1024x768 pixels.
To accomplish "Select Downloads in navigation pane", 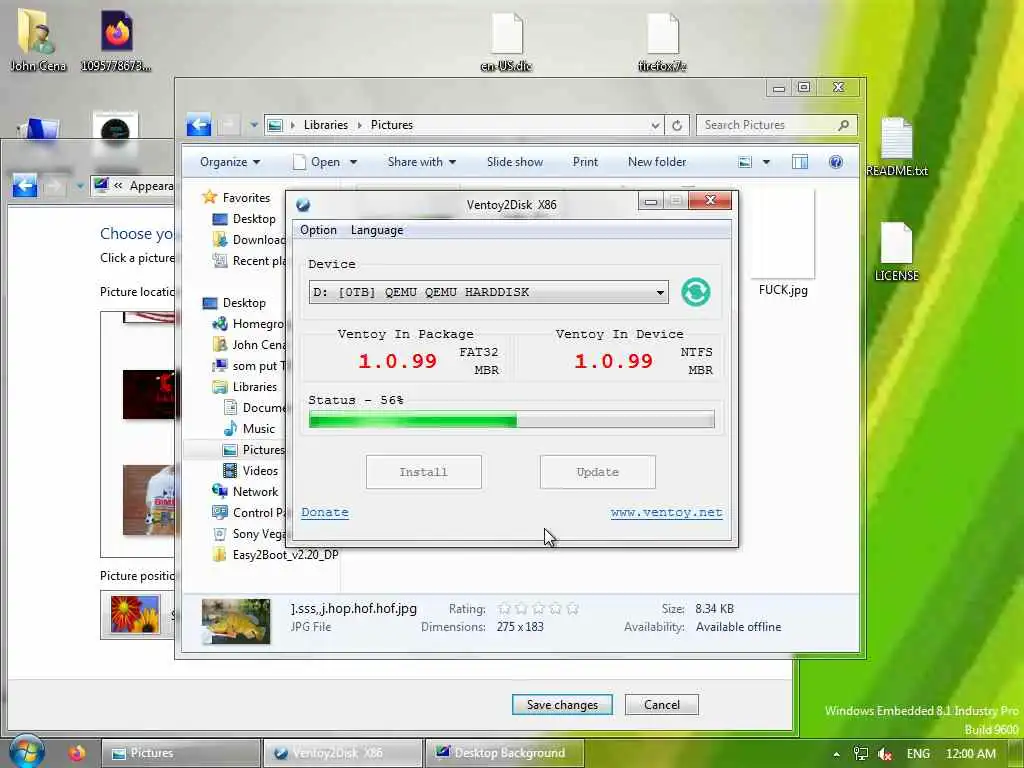I will point(249,240).
